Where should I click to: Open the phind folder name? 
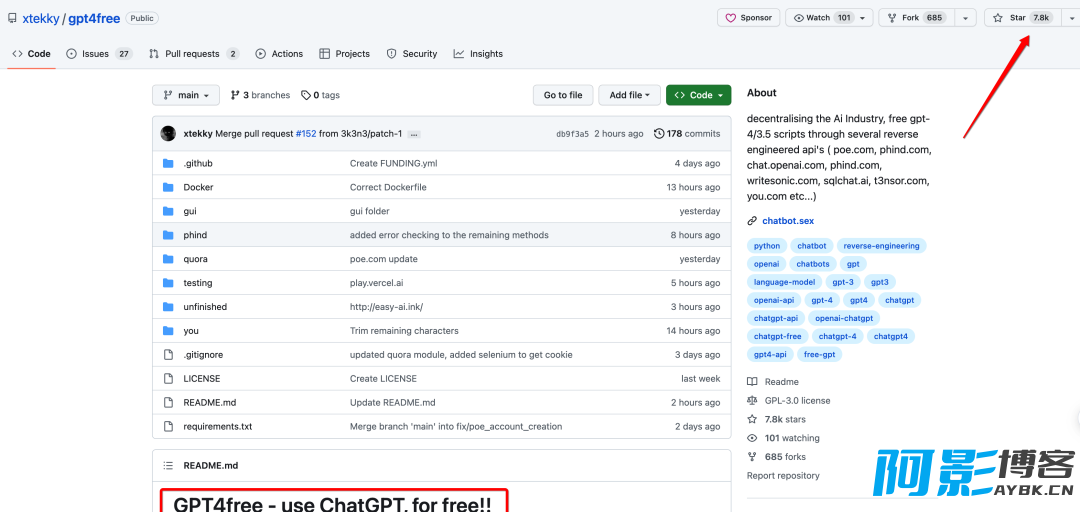pyautogui.click(x=195, y=235)
